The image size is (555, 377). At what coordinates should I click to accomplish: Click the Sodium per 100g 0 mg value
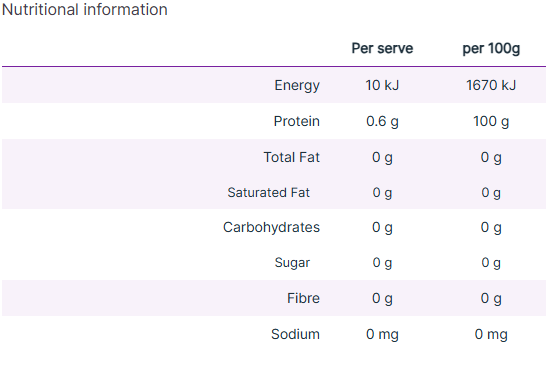[x=491, y=335]
